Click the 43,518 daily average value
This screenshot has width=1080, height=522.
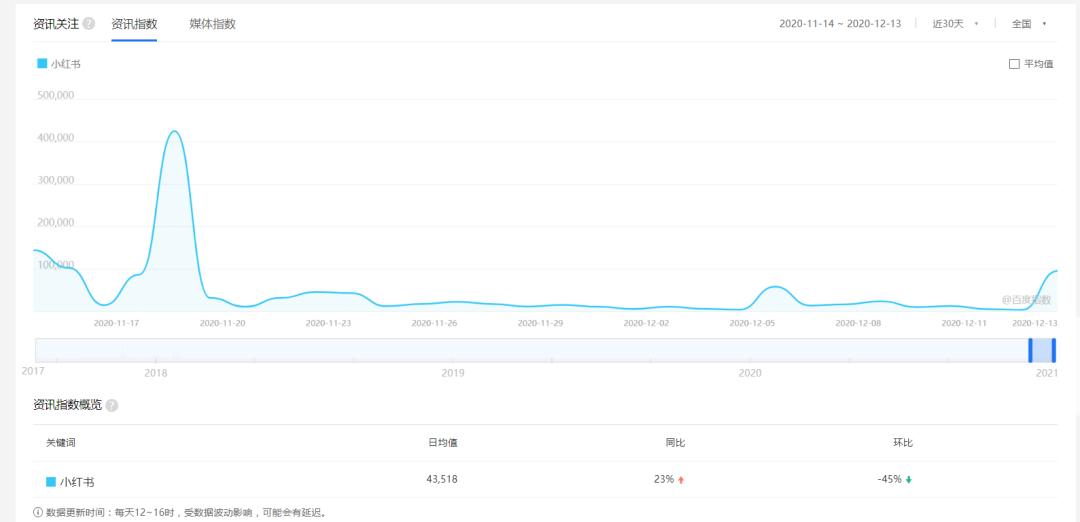(442, 479)
